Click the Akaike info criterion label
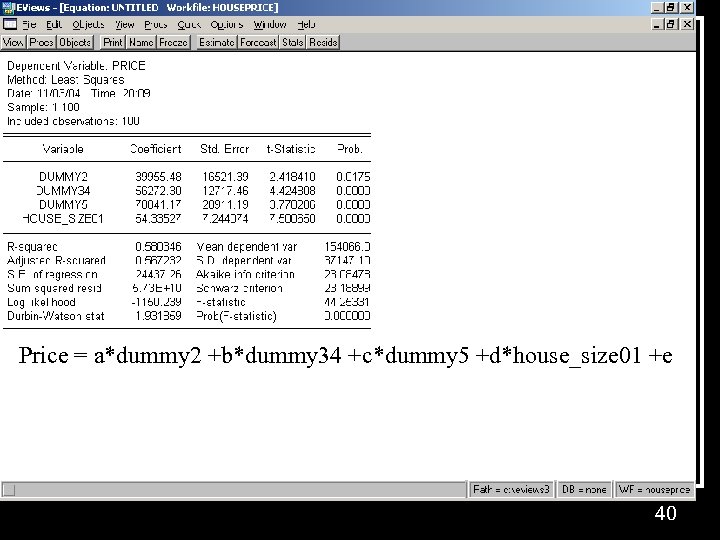720x540 pixels. click(245, 275)
